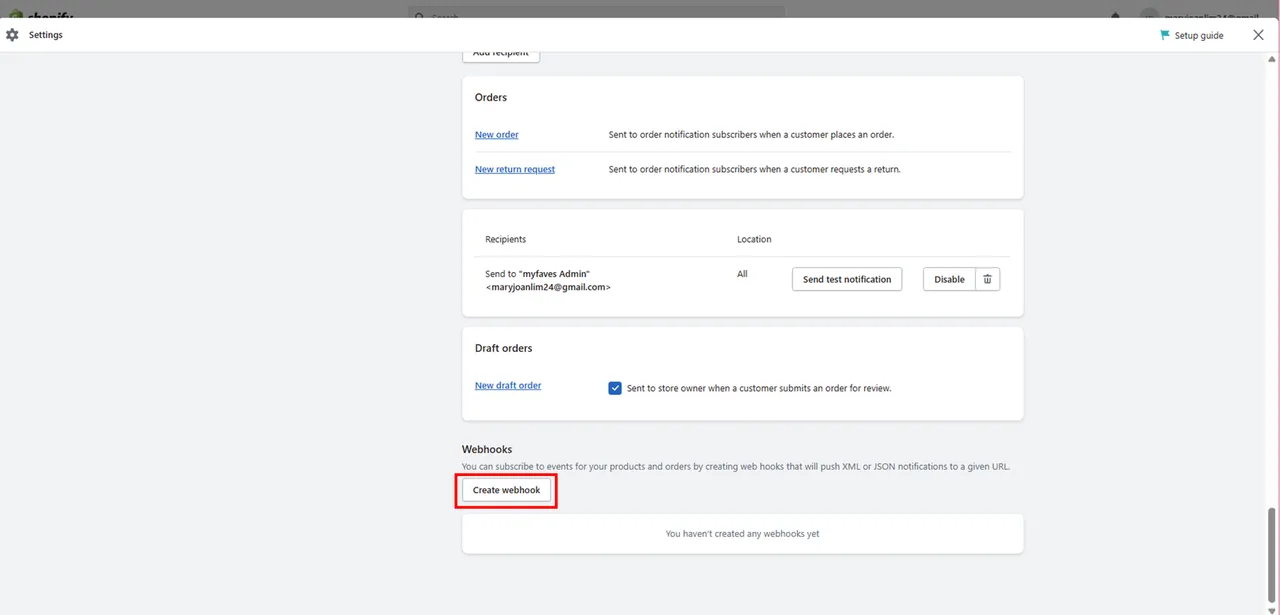This screenshot has width=1280, height=615.
Task: Open the New return request link
Action: point(514,170)
